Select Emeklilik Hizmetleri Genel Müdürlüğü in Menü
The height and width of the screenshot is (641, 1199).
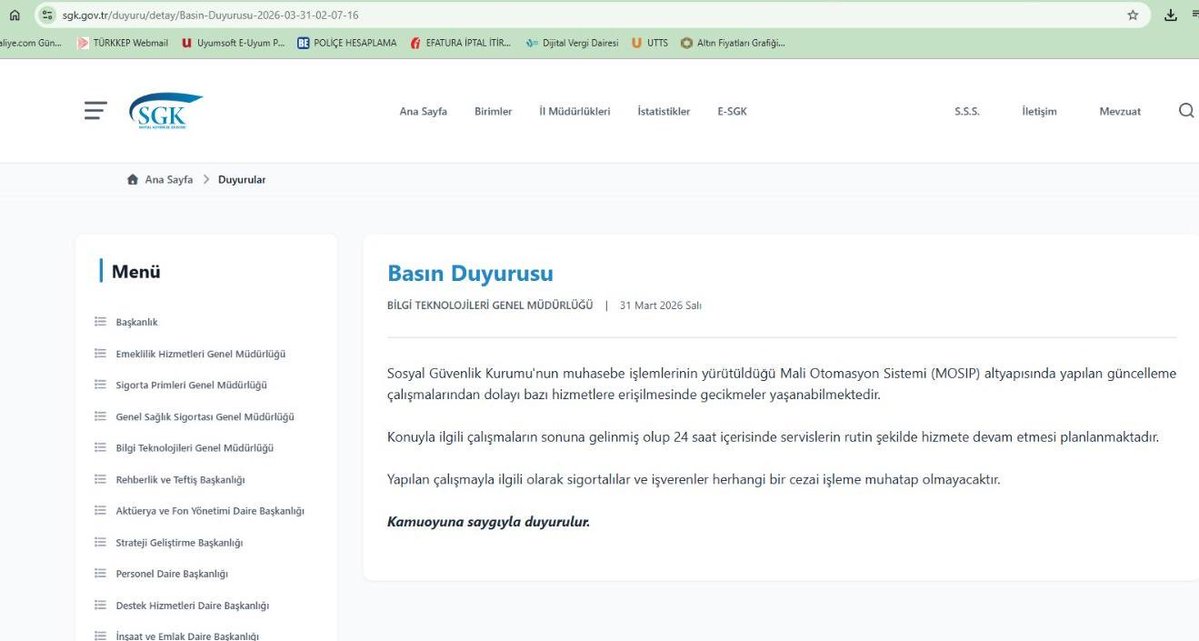(x=201, y=353)
